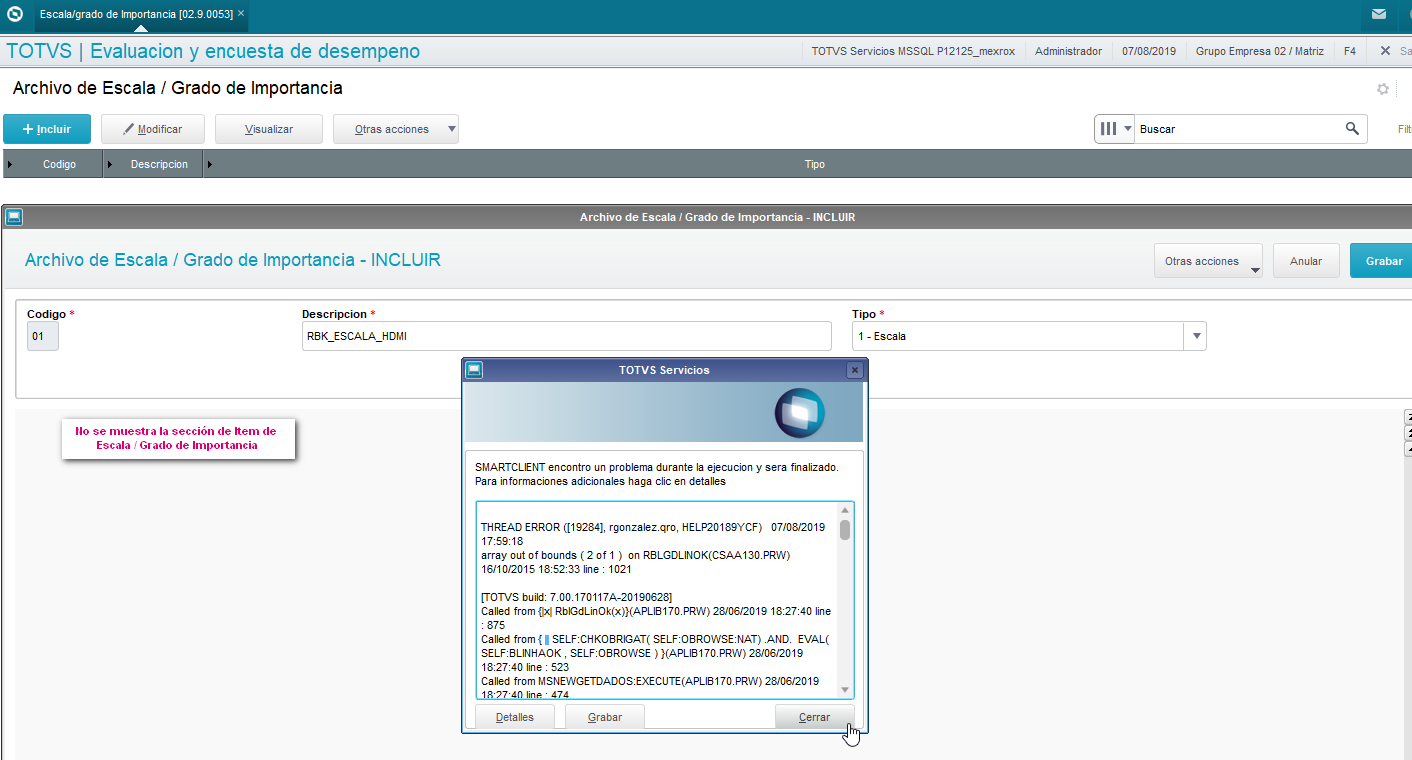Open the gear settings icon

[1383, 89]
